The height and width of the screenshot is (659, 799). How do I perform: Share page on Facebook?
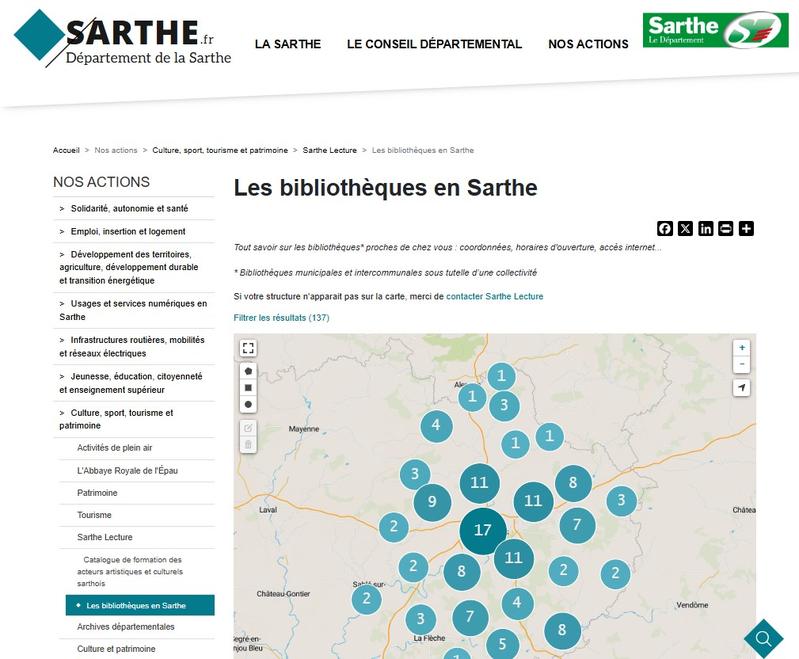pos(665,228)
